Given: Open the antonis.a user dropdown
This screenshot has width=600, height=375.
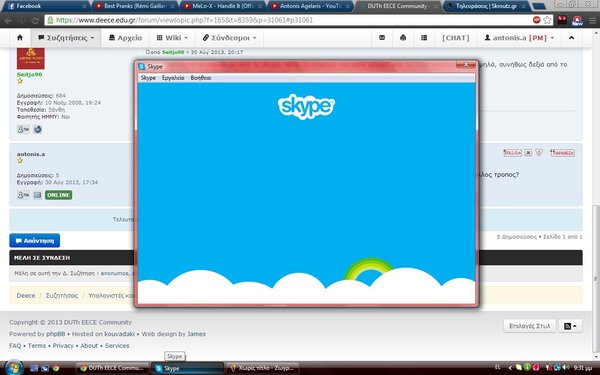Looking at the screenshot, I should click(519, 38).
